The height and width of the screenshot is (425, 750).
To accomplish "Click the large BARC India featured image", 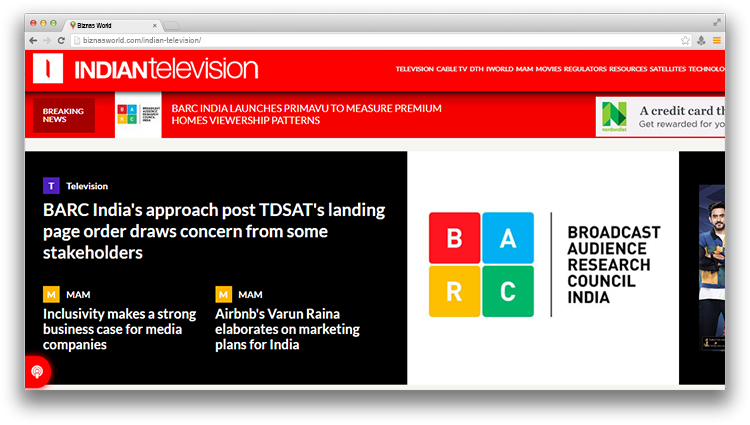I will coord(543,264).
